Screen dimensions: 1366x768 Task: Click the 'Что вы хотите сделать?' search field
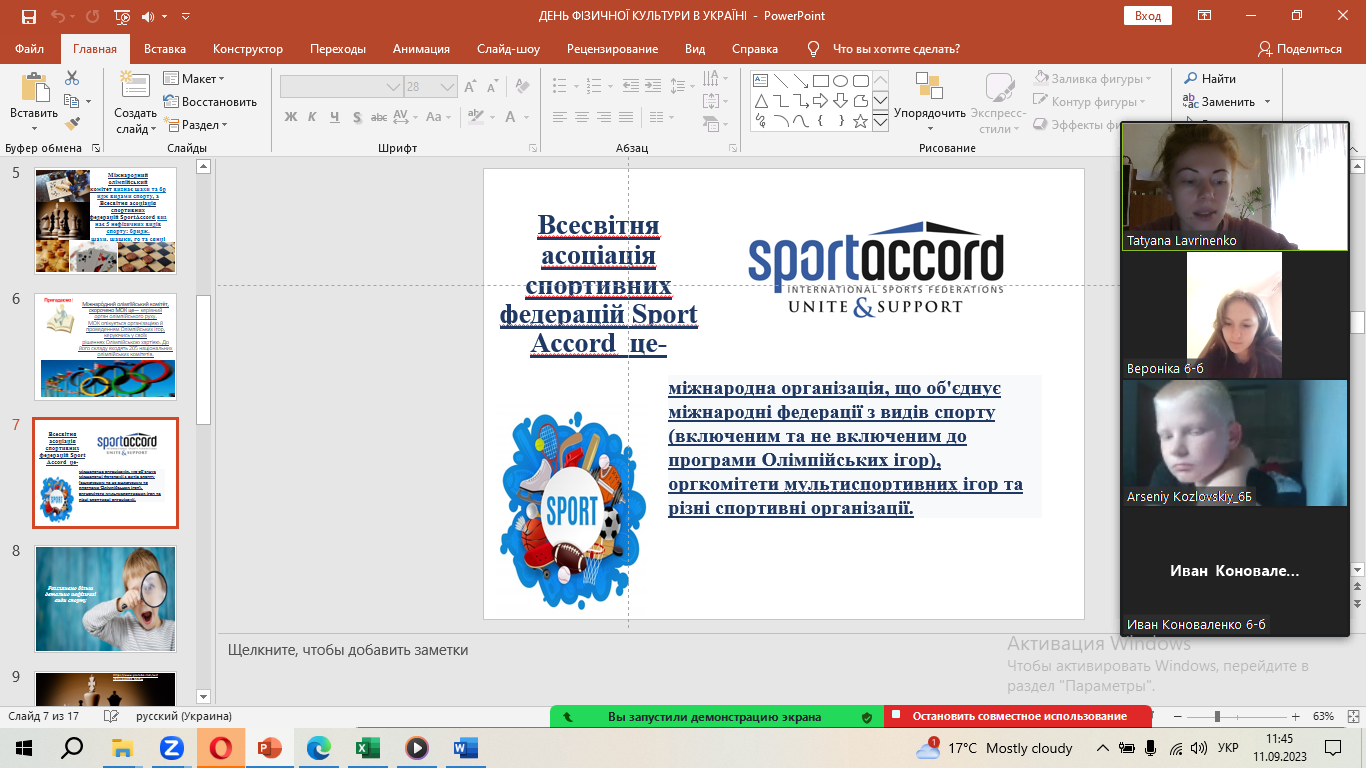point(896,48)
